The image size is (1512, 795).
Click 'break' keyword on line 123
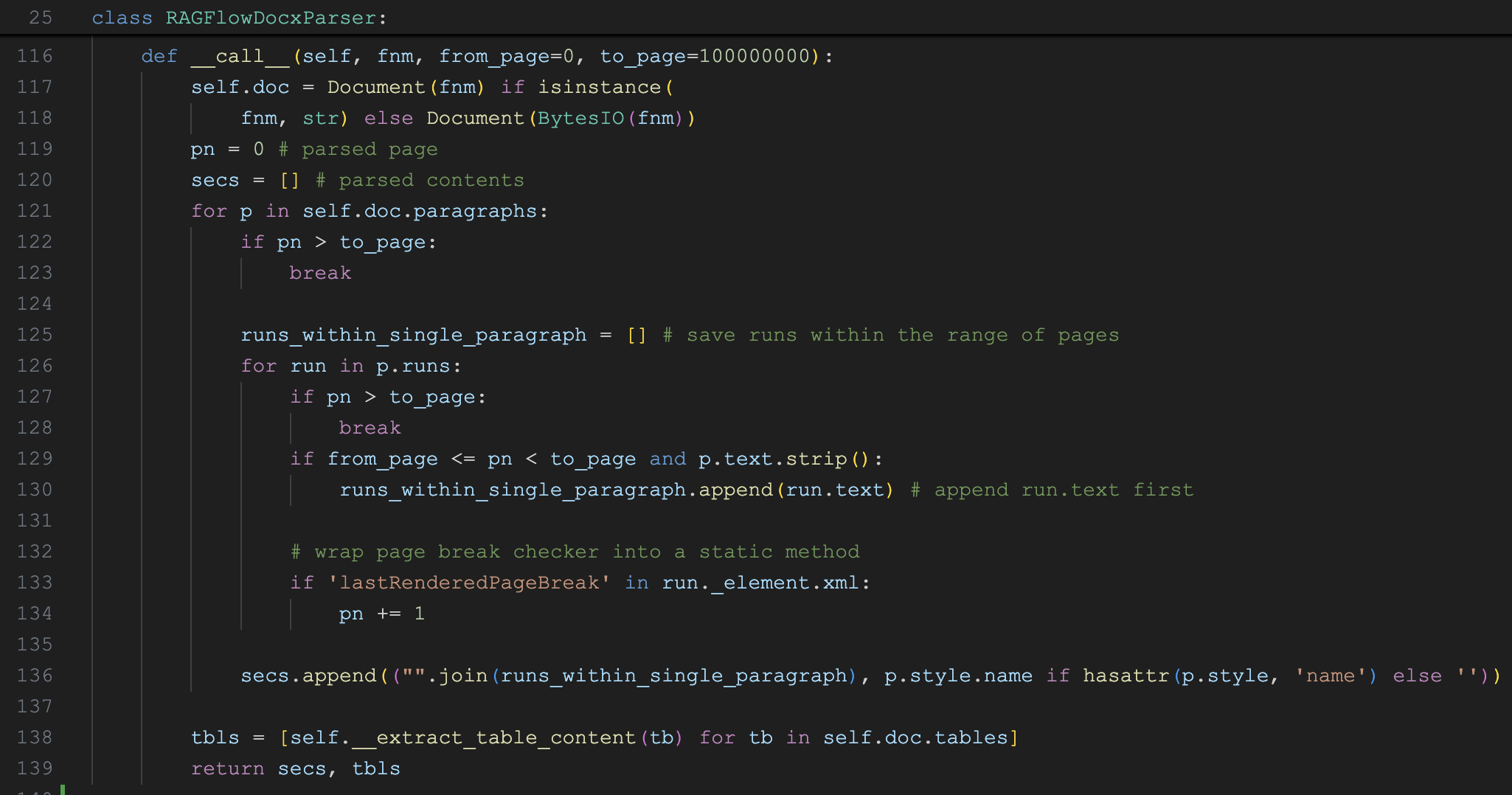coord(321,273)
